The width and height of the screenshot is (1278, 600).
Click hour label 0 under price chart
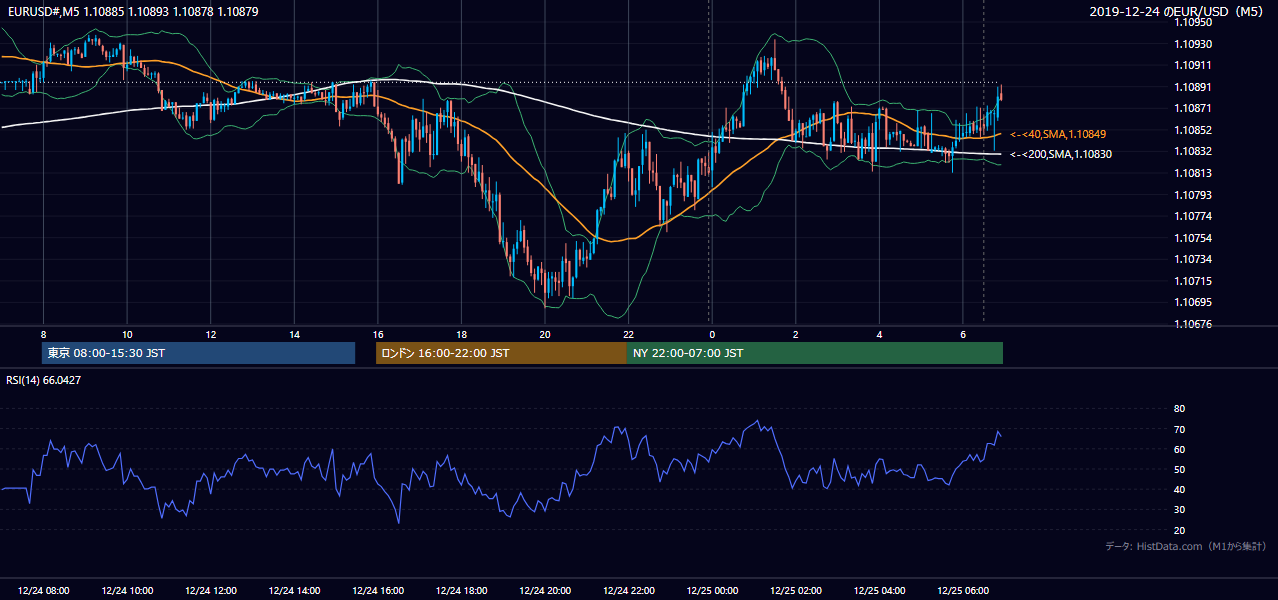click(x=712, y=334)
